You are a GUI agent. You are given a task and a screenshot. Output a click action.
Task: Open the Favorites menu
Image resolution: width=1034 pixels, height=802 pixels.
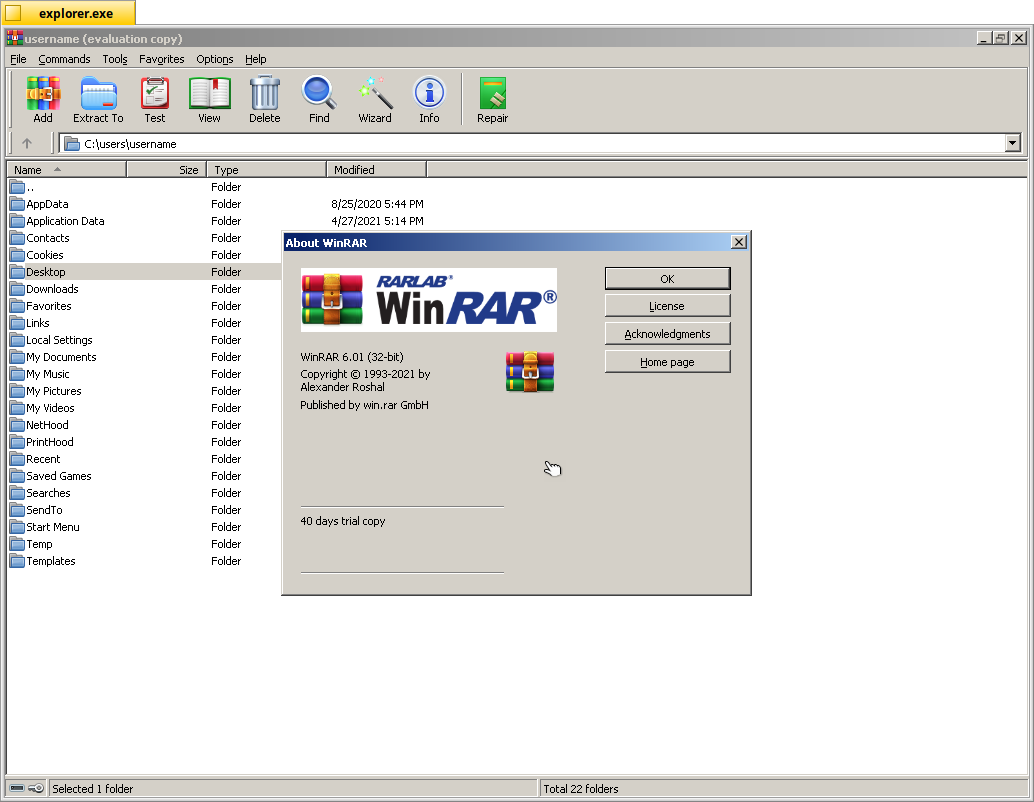pyautogui.click(x=162, y=59)
